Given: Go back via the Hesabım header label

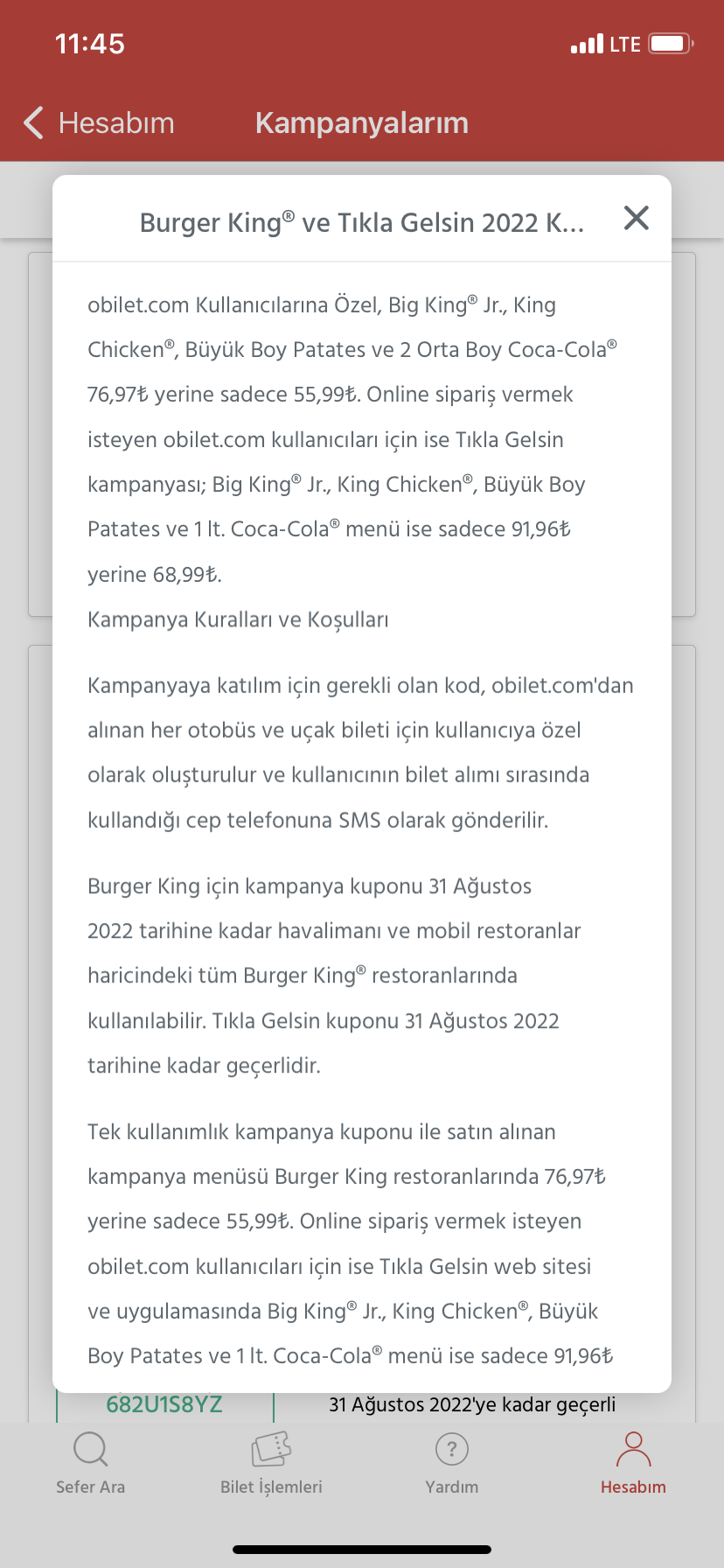Looking at the screenshot, I should [x=116, y=123].
